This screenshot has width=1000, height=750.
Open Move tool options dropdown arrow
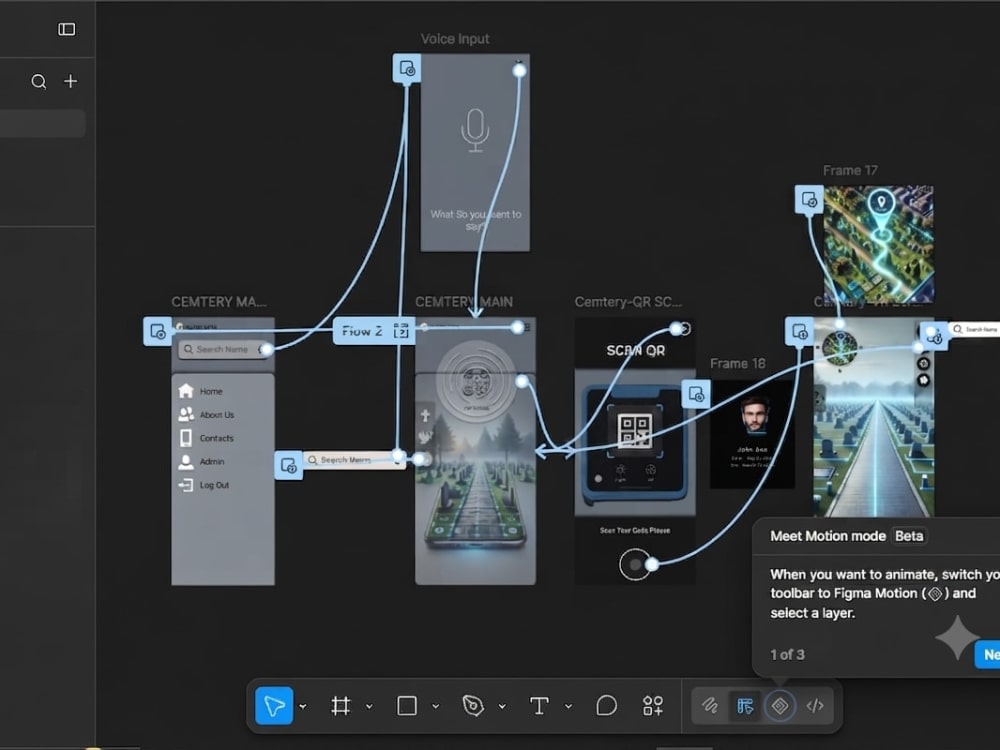pyautogui.click(x=303, y=706)
